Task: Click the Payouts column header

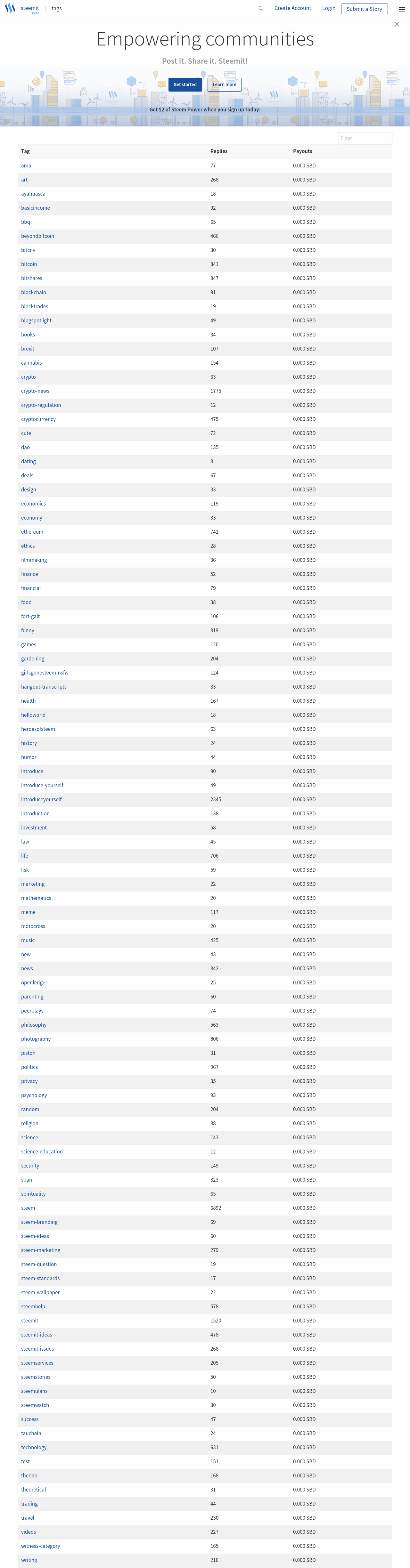Action: (302, 151)
